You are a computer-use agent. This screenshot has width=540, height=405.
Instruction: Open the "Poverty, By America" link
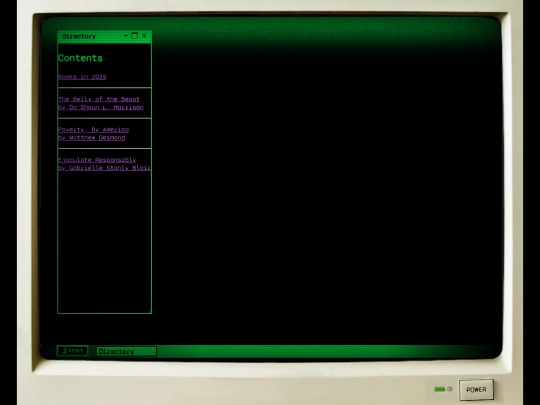pyautogui.click(x=93, y=134)
